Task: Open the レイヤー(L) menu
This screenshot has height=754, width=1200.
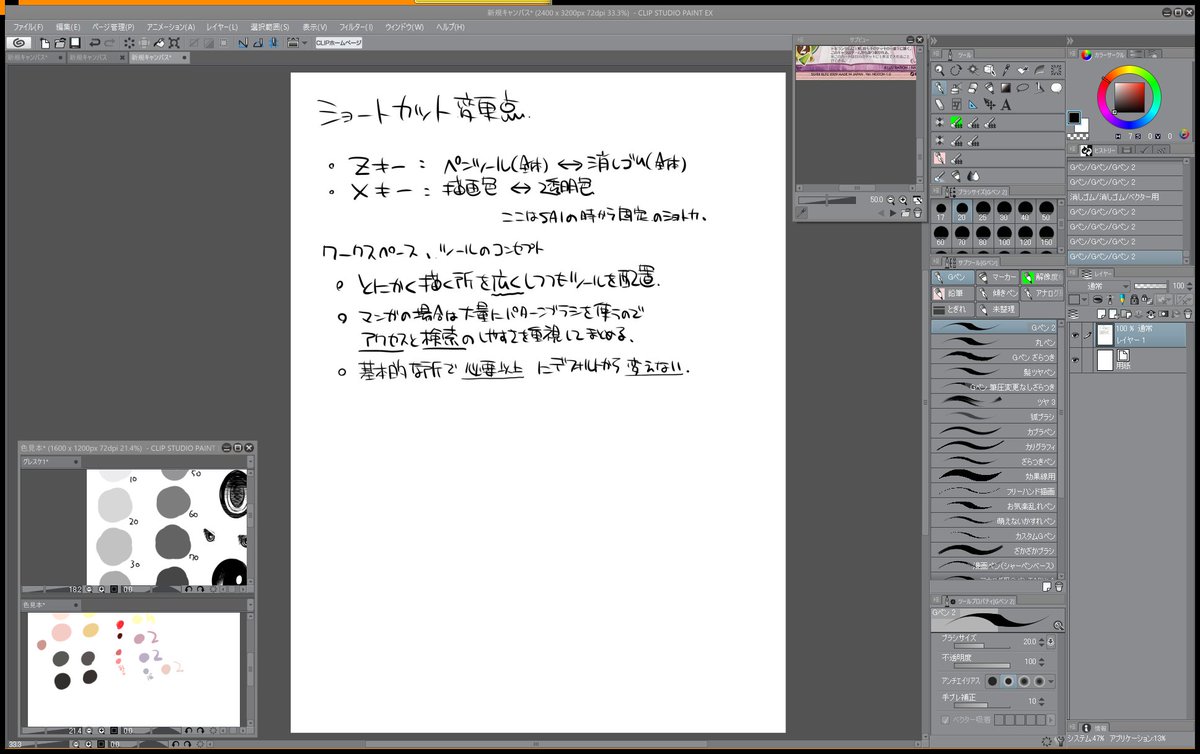Action: tap(222, 26)
